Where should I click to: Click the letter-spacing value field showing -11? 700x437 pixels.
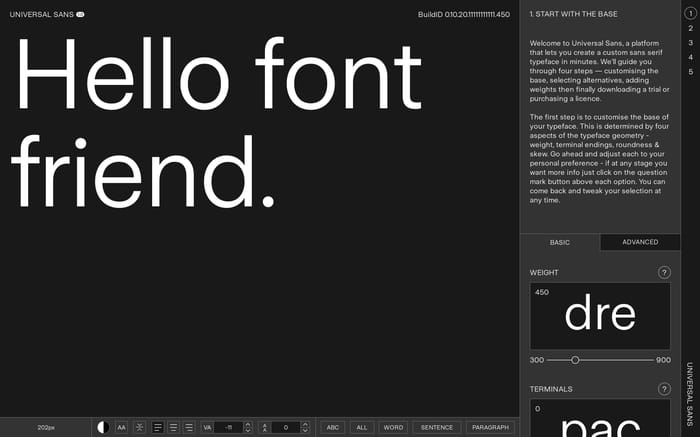(229, 427)
